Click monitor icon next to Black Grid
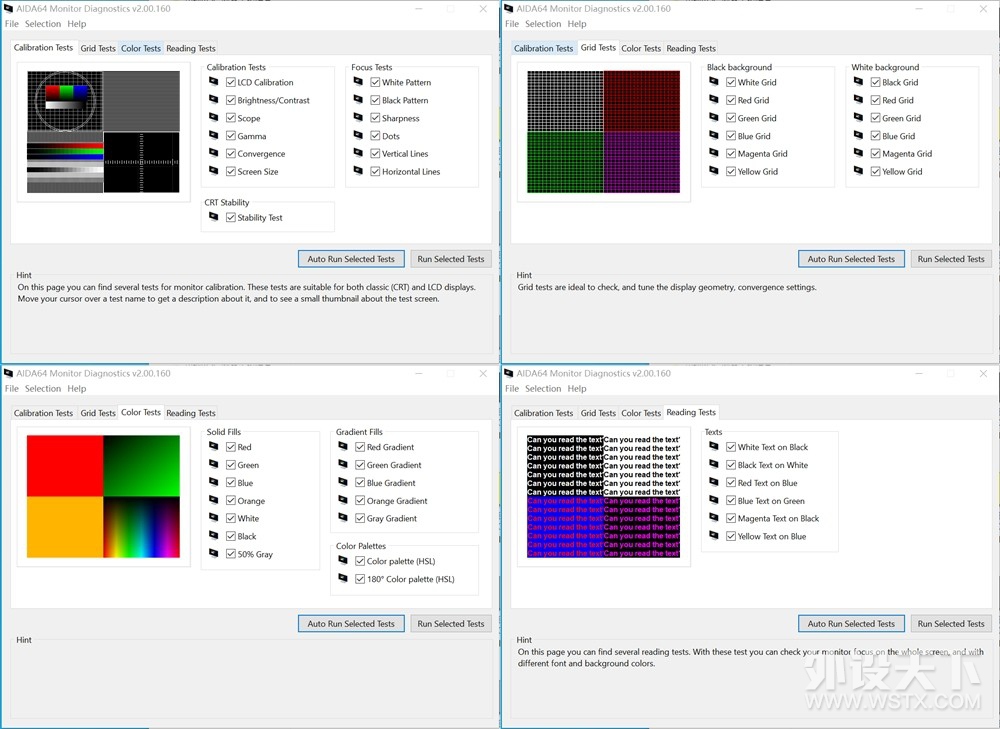This screenshot has height=729, width=1000. 858,82
